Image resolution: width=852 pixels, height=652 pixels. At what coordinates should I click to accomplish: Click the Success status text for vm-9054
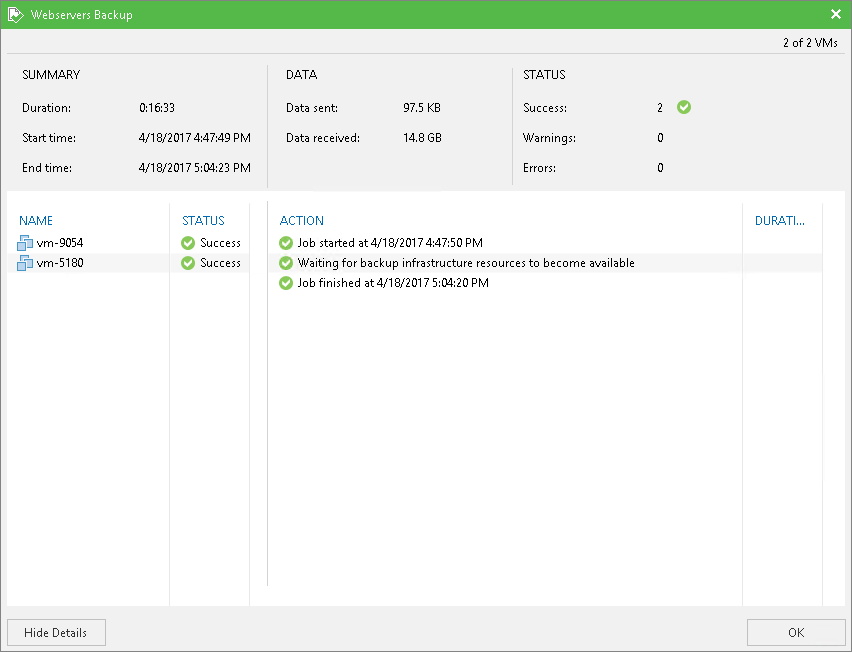tap(220, 243)
